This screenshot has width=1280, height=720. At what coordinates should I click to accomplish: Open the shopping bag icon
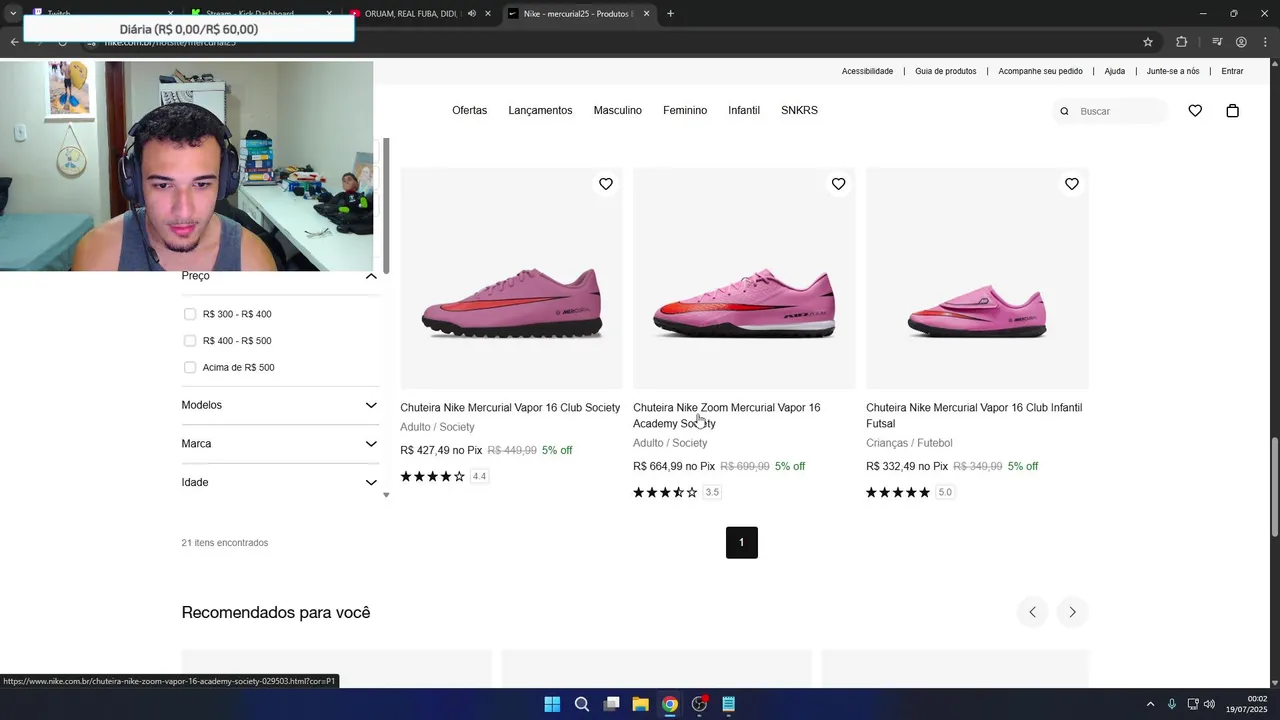1233,111
